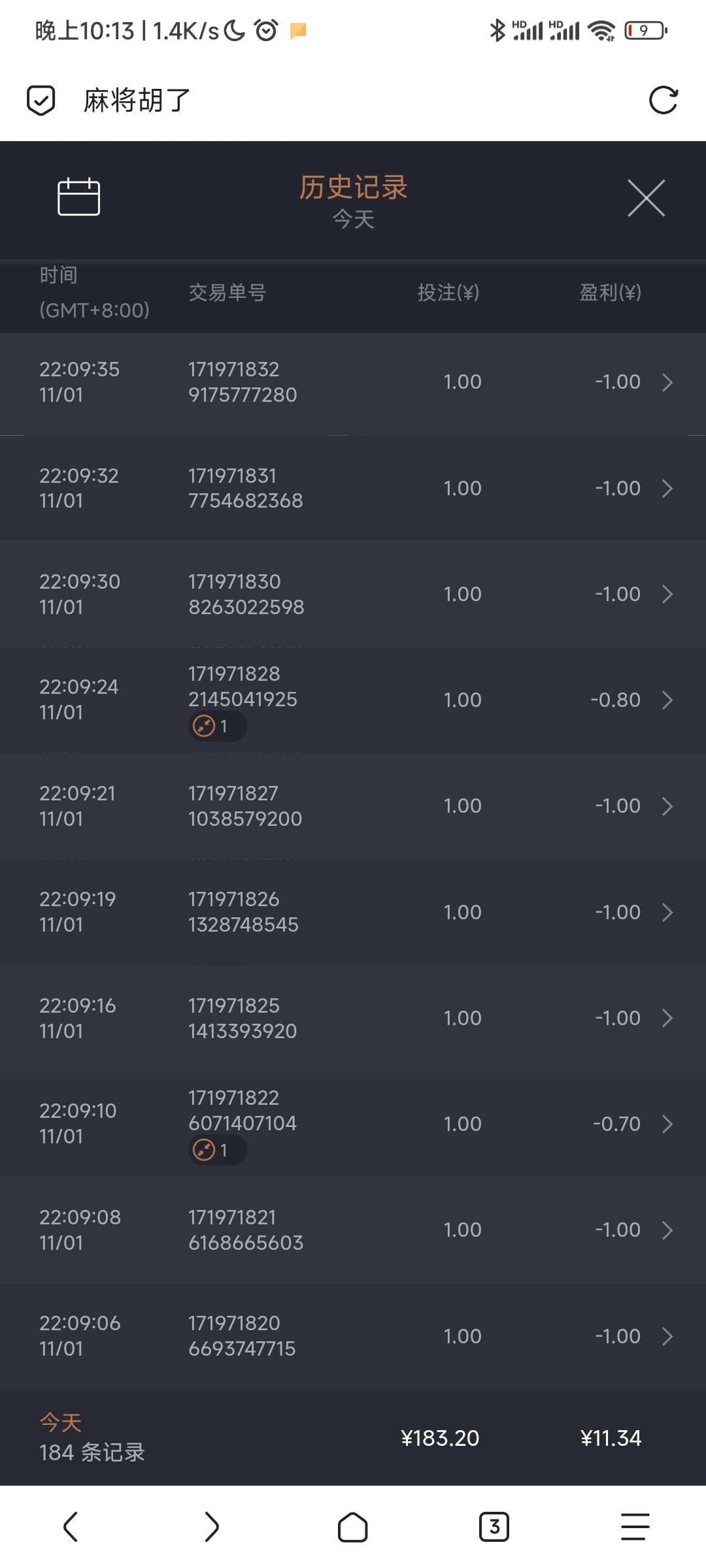Viewport: 706px width, 1568px height.
Task: Tap the 历史记录 title heading
Action: pos(353,188)
